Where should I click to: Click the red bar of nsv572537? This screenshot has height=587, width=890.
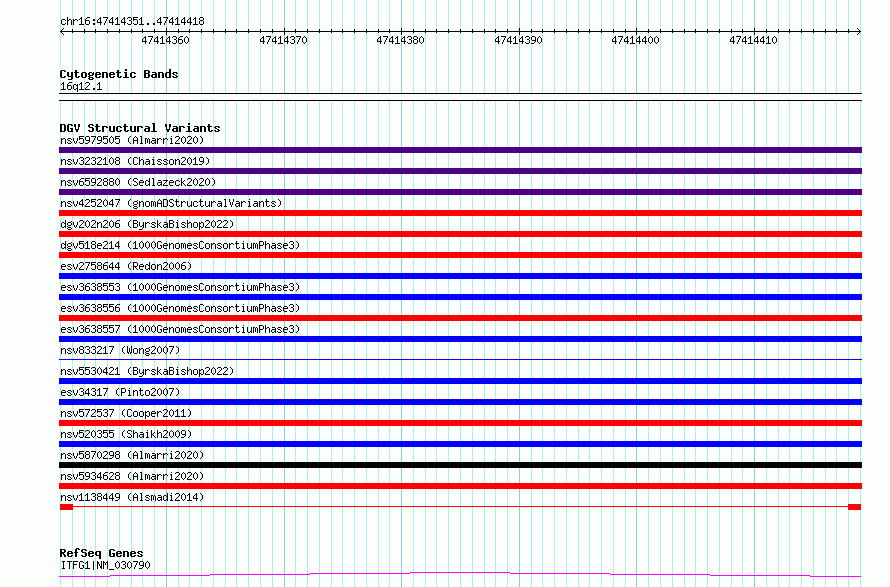[x=460, y=423]
